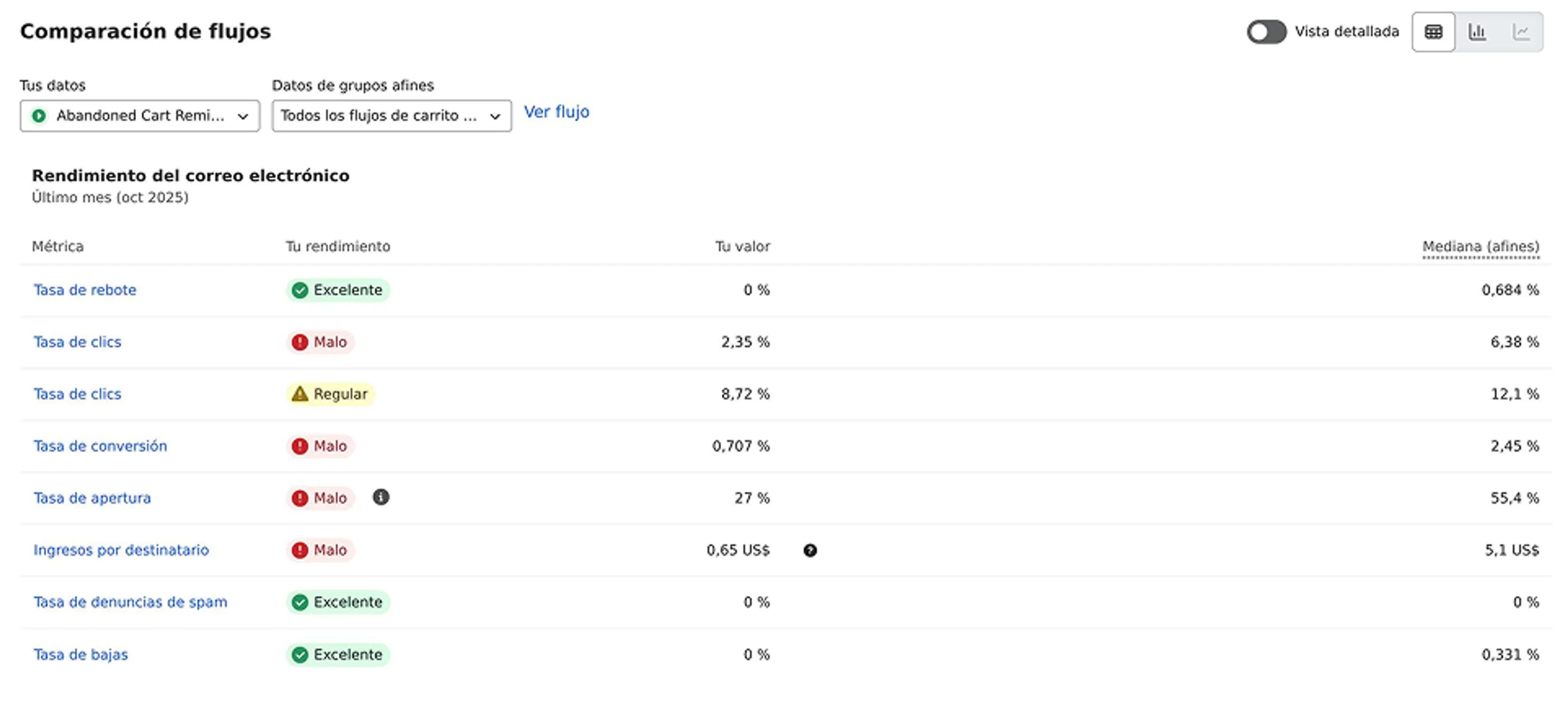Click the red icon on Tasa de conversión badge
This screenshot has width=1568, height=707.
(299, 446)
